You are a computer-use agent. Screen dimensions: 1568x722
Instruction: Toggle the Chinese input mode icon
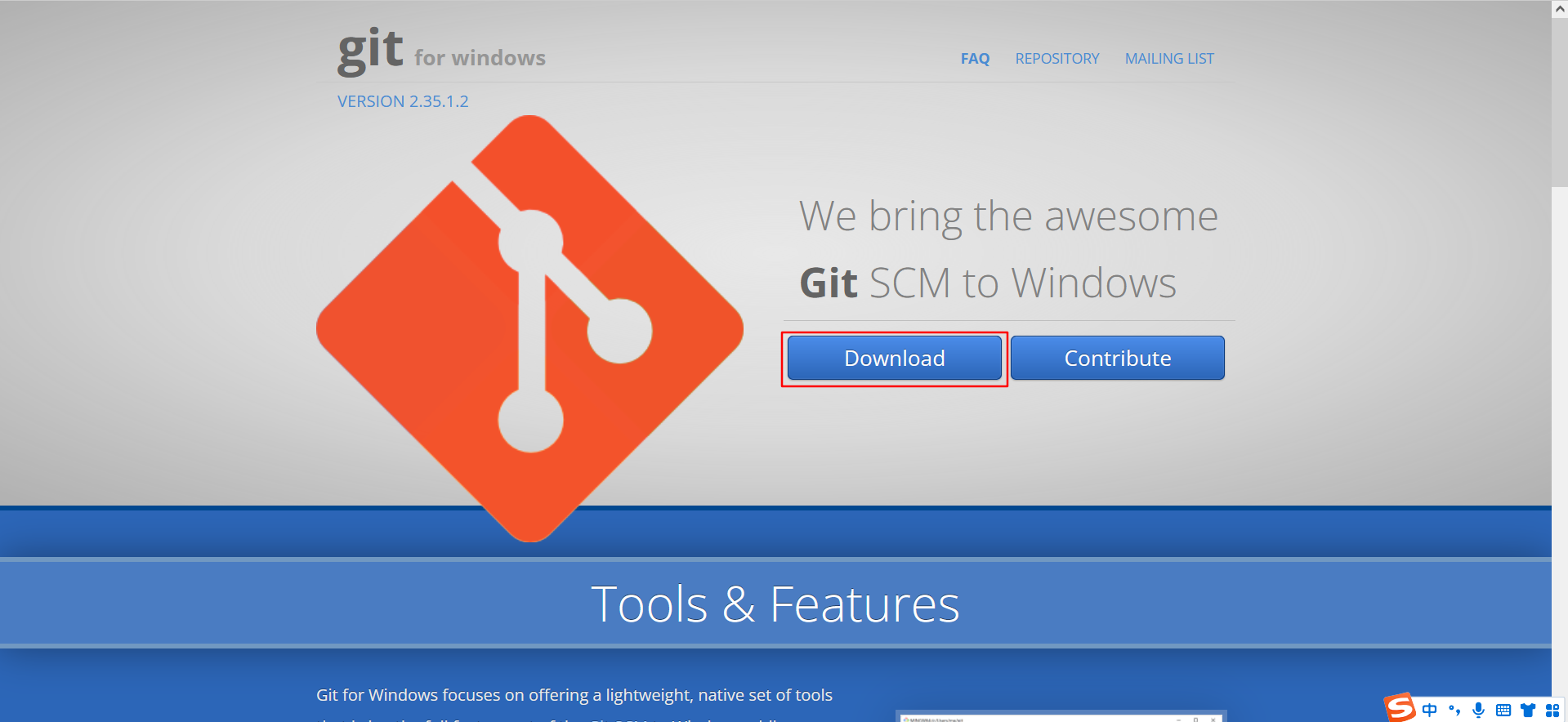(x=1429, y=710)
